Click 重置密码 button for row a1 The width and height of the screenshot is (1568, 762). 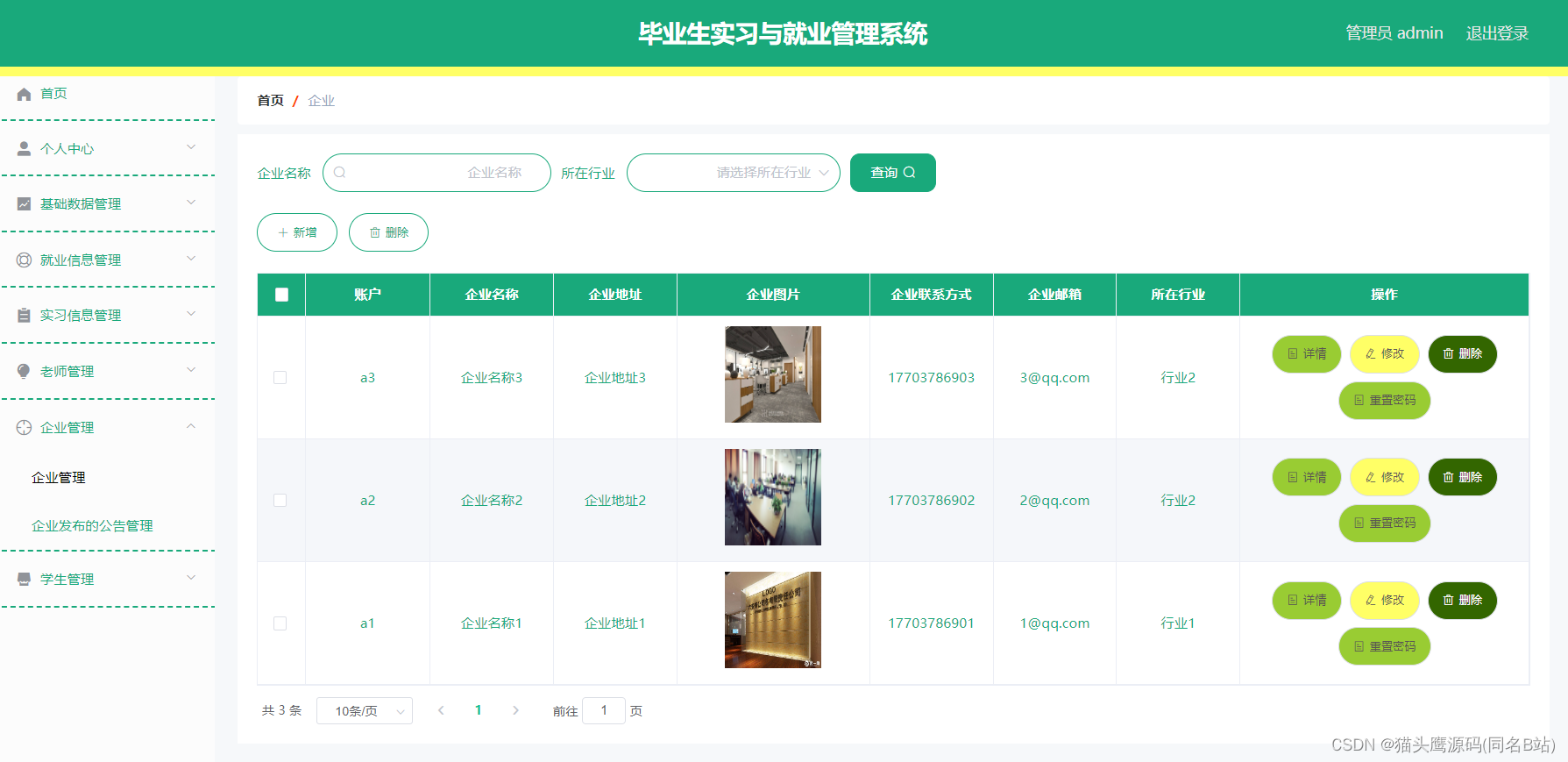[1385, 646]
